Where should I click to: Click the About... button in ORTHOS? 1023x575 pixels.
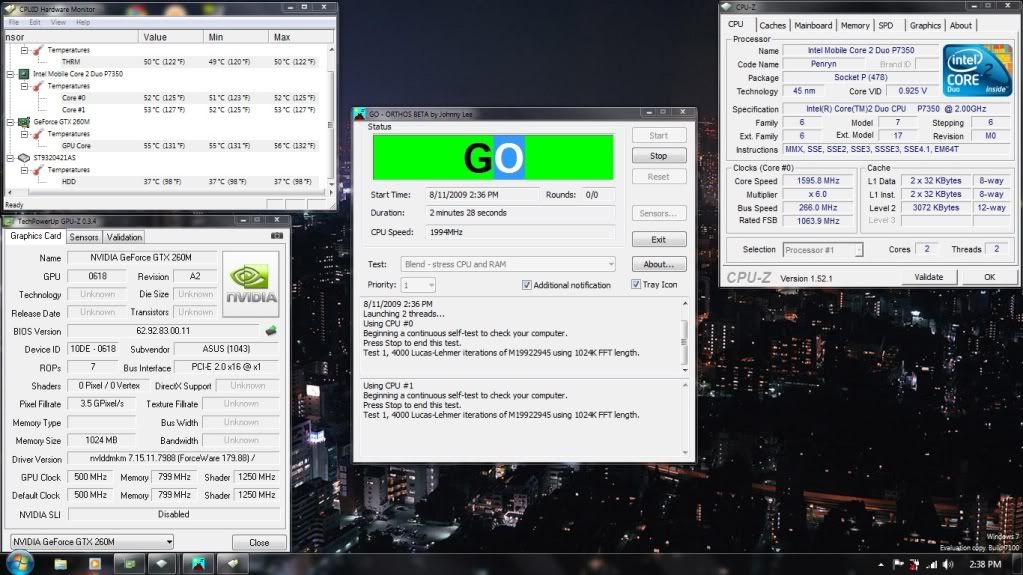659,264
